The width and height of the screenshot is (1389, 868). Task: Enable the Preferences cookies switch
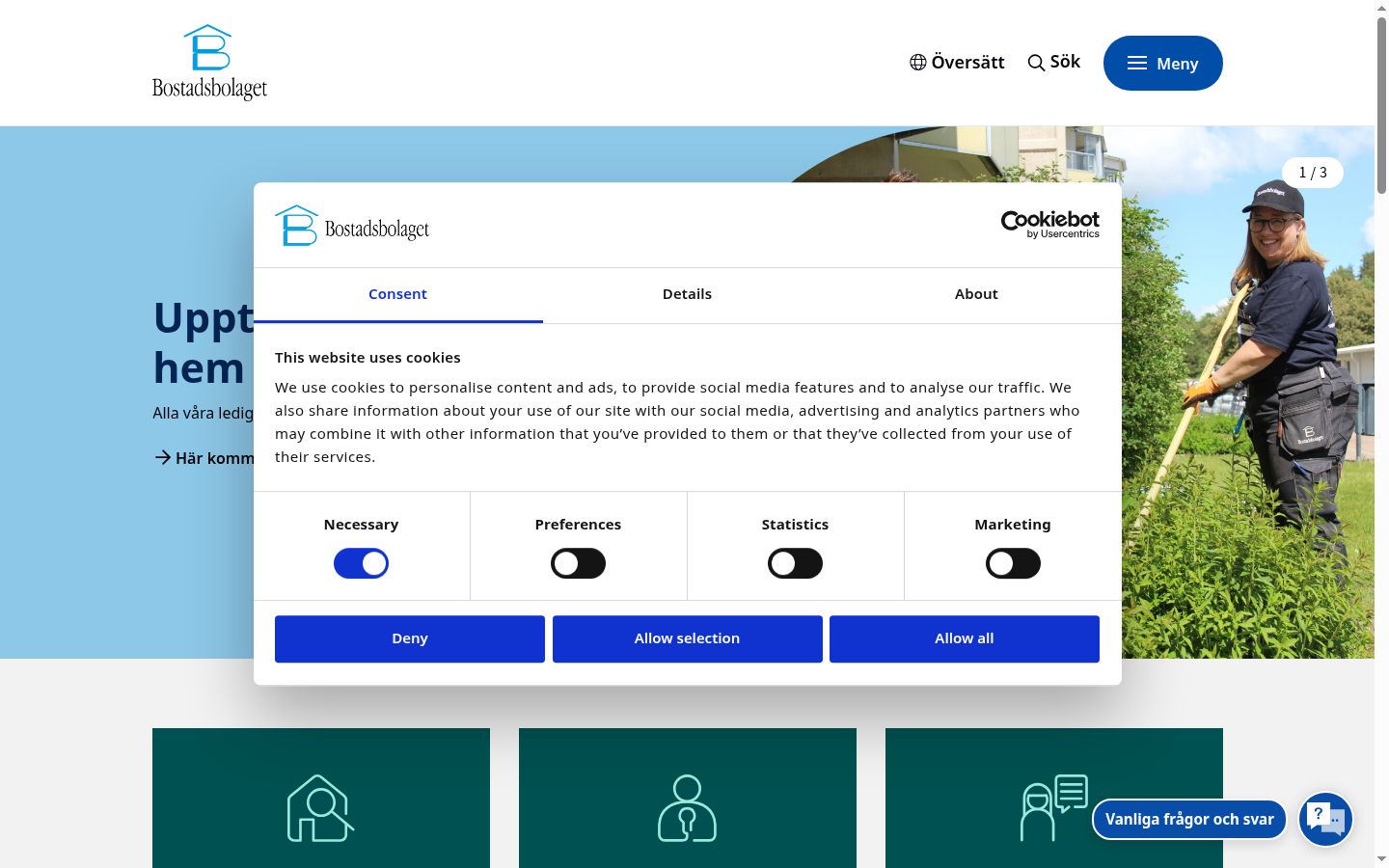coord(578,563)
